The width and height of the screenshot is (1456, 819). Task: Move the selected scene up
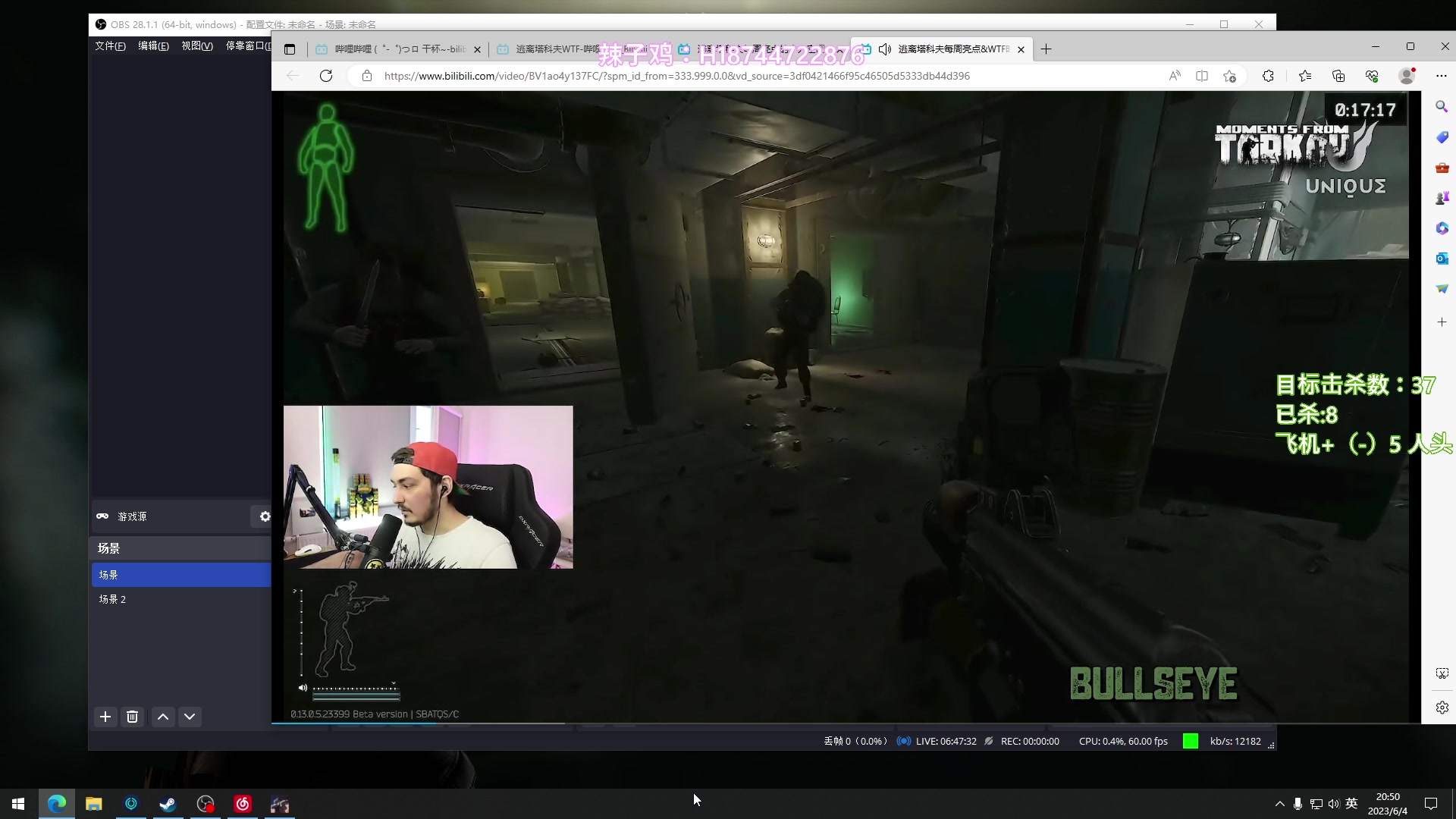163,717
